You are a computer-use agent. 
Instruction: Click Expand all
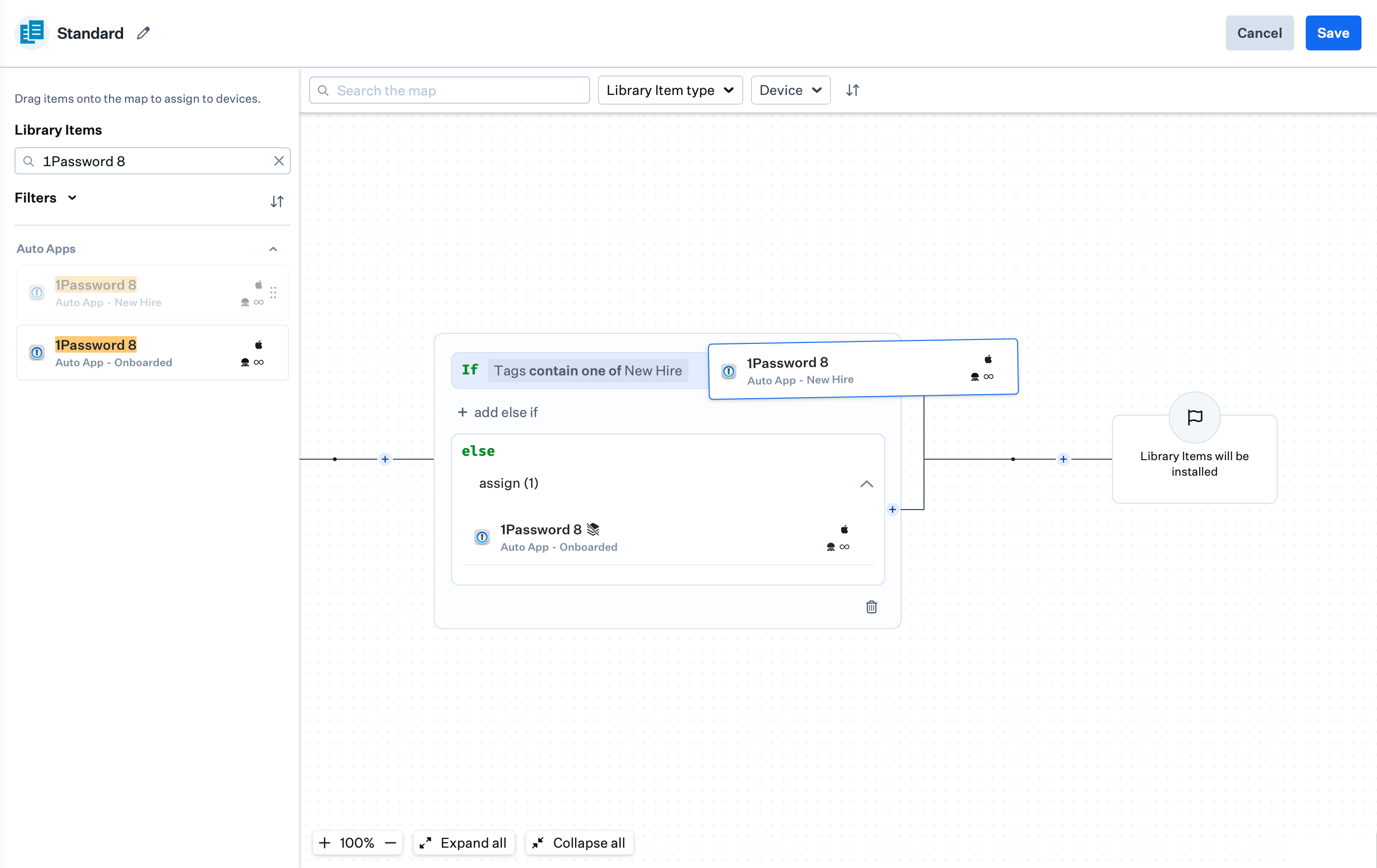[x=463, y=842]
